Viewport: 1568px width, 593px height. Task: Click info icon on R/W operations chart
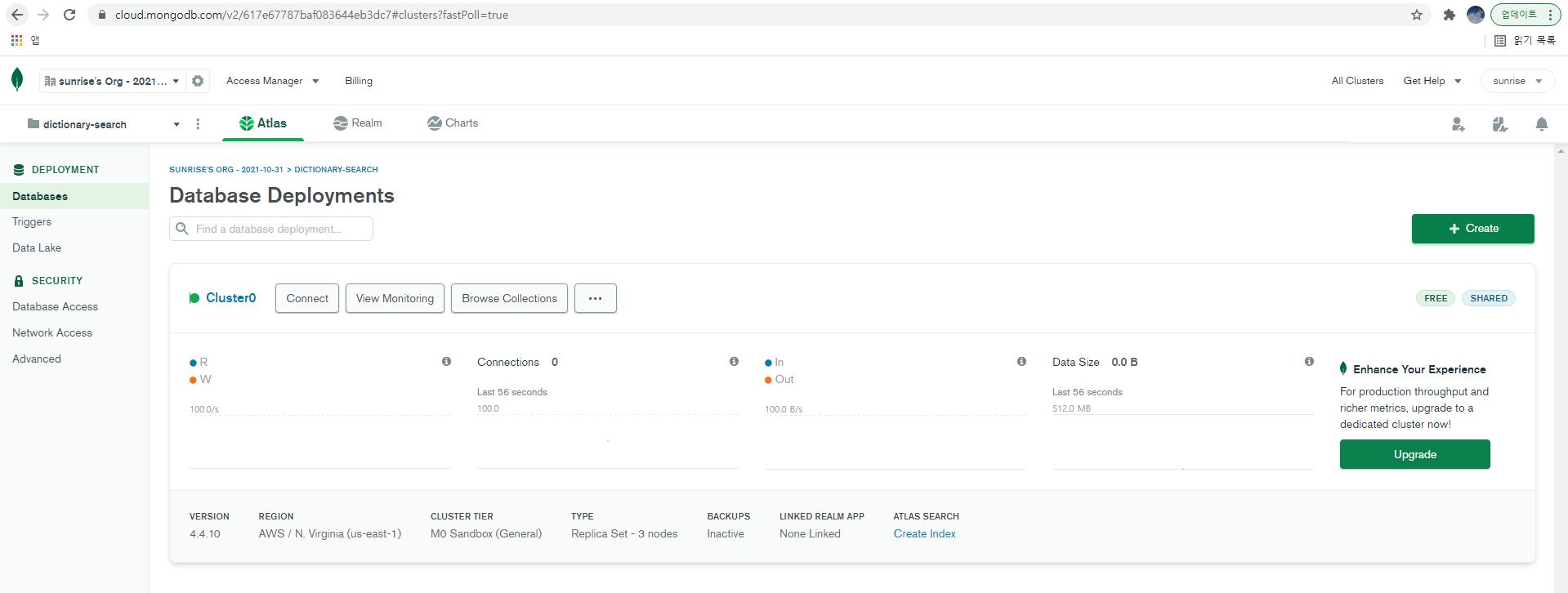[x=446, y=361]
